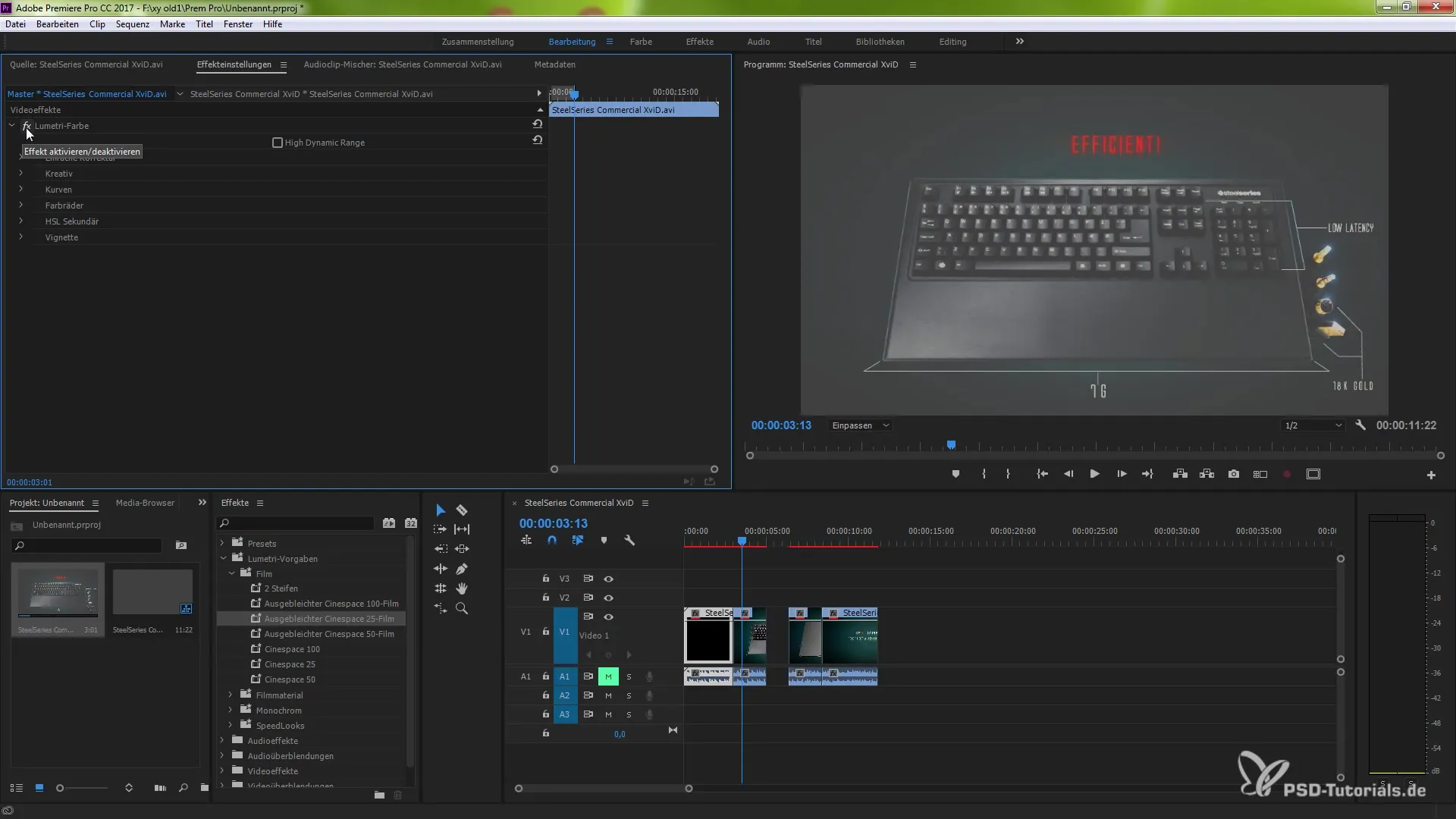Expand the Farbräder section
The image size is (1456, 819).
click(20, 206)
